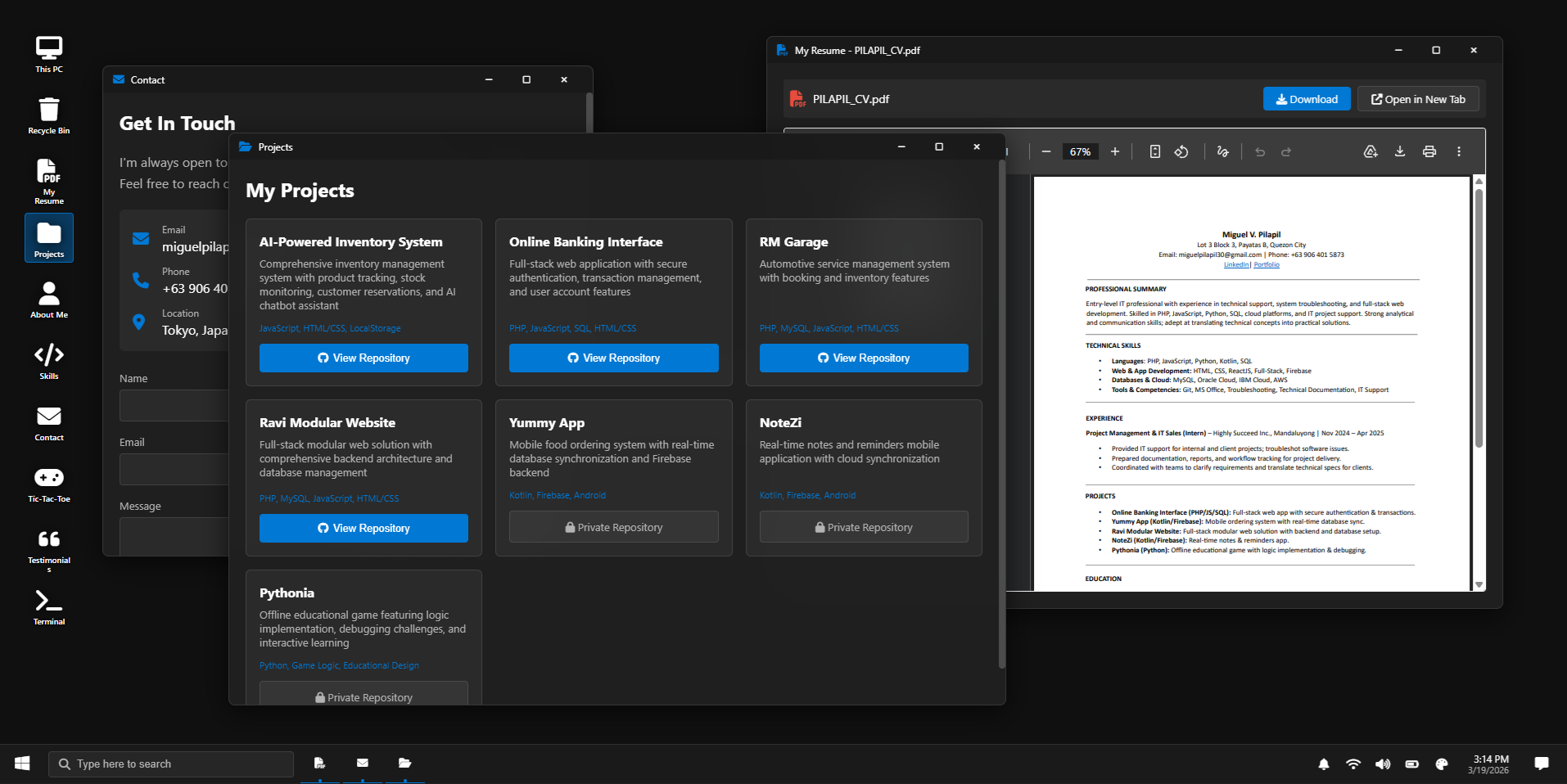This screenshot has width=1567, height=784.
Task: Click zoom in on the PDF toolbar
Action: coord(1115,151)
